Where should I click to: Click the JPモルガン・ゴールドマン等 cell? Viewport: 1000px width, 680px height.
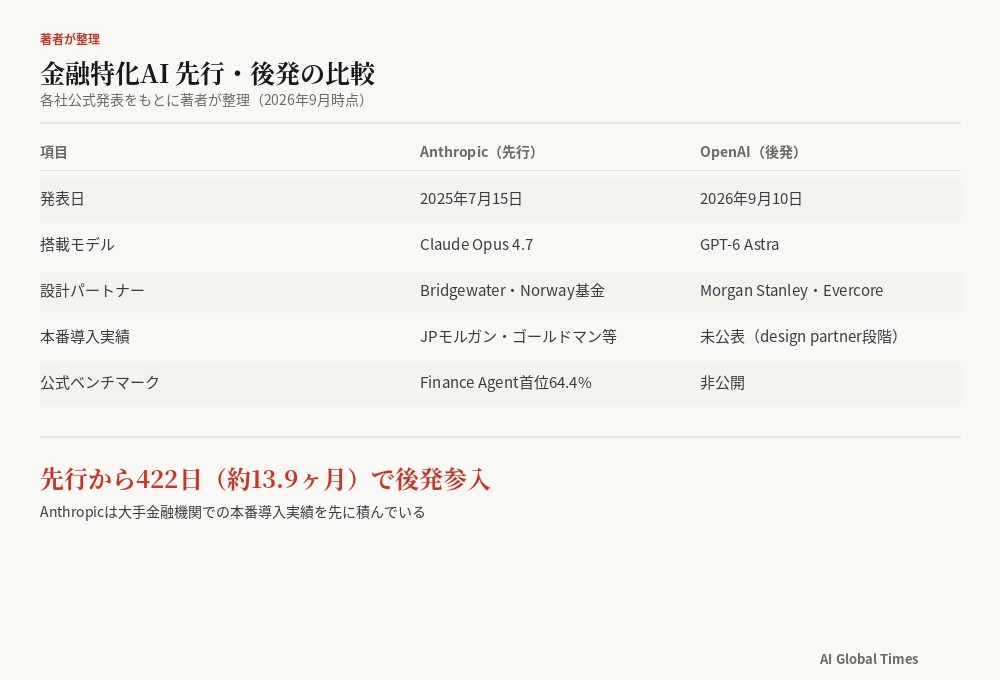click(x=518, y=336)
